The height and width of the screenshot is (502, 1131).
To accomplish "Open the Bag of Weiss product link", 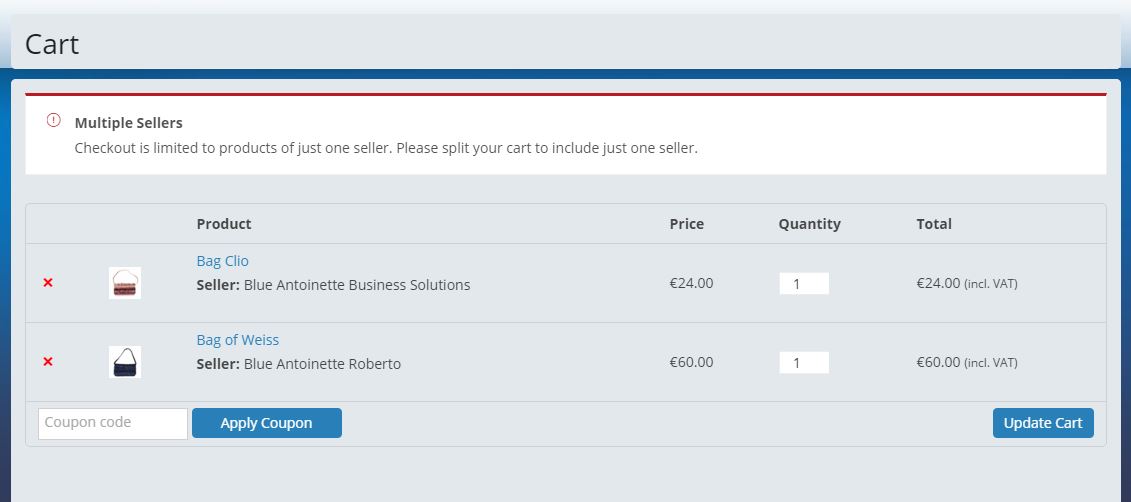I will coord(237,340).
